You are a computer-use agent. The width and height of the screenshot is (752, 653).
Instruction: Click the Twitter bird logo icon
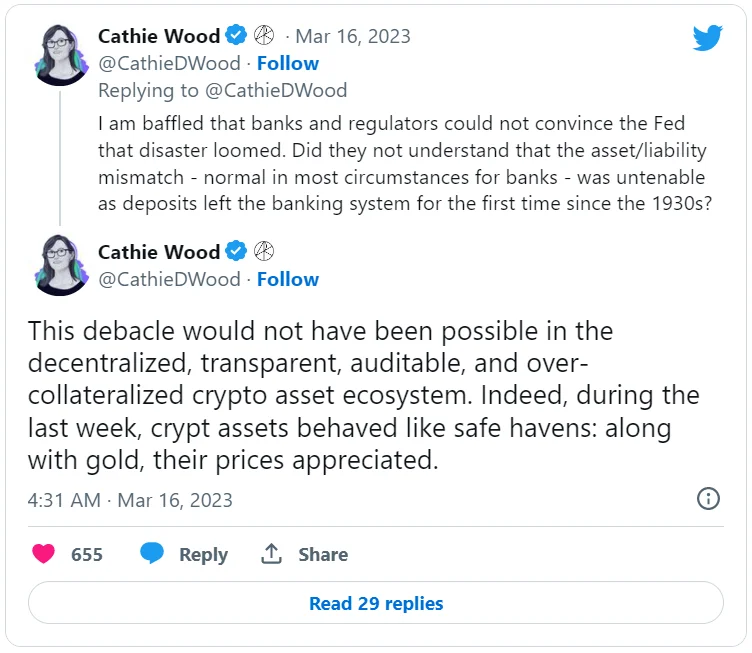tap(707, 38)
